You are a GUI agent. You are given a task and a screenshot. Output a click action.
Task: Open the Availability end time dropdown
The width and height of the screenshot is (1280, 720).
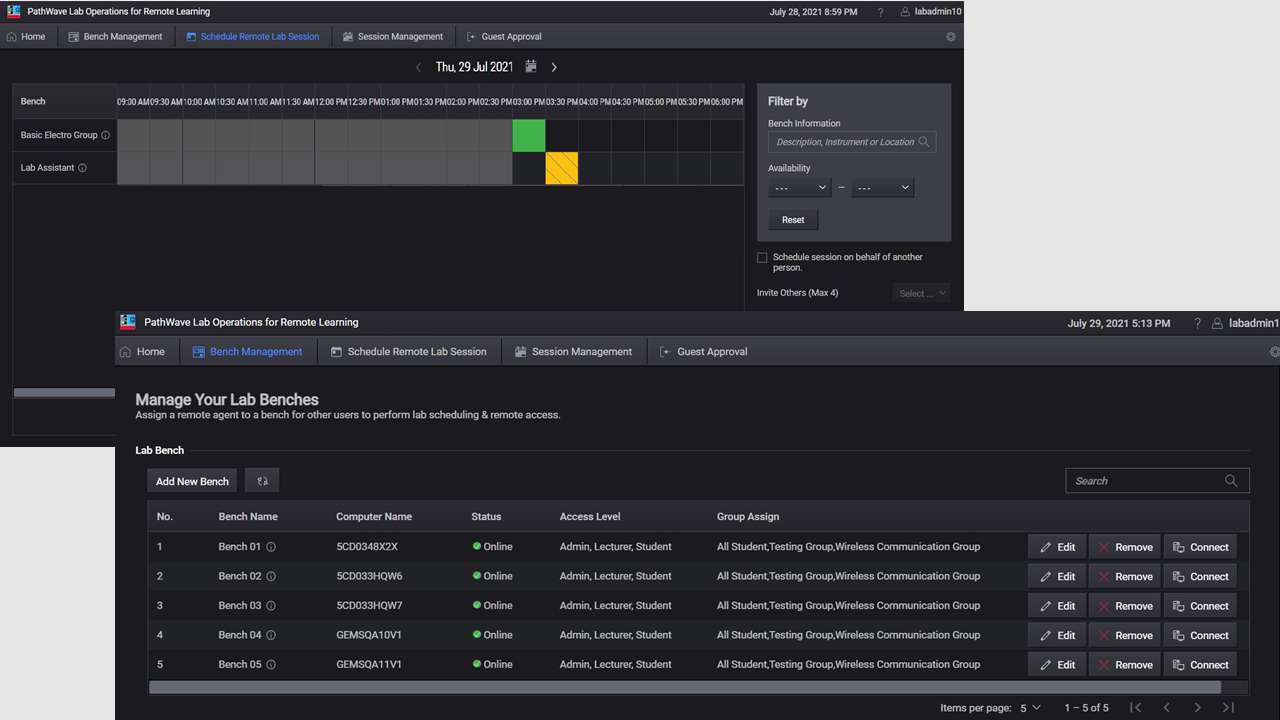pos(882,188)
